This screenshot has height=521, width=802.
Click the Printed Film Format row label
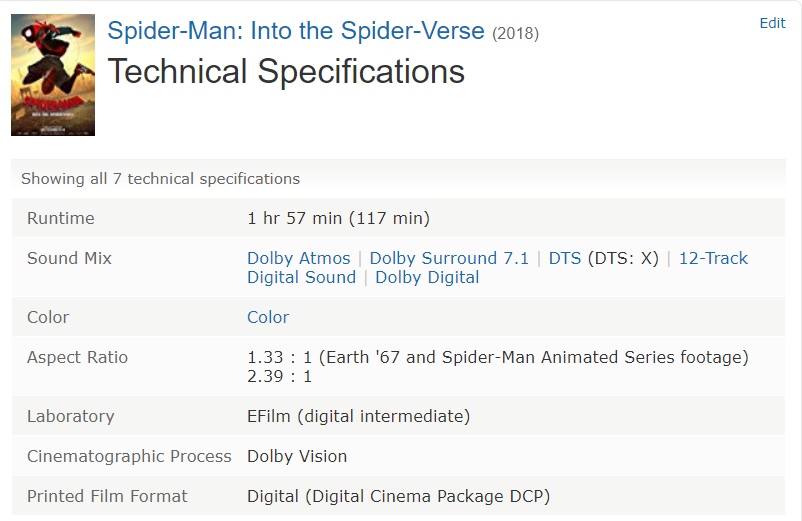(107, 496)
